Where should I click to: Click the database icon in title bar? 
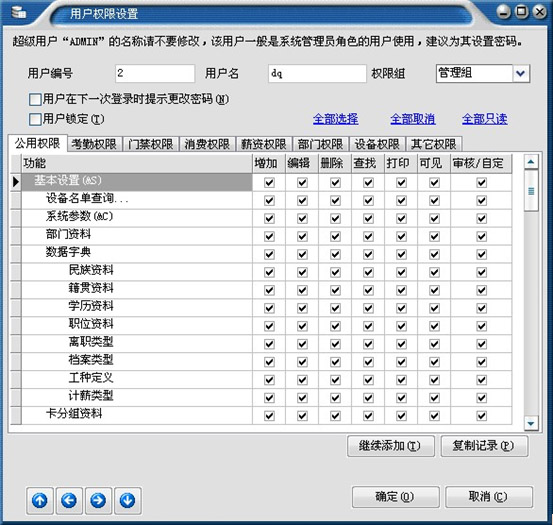(18, 12)
